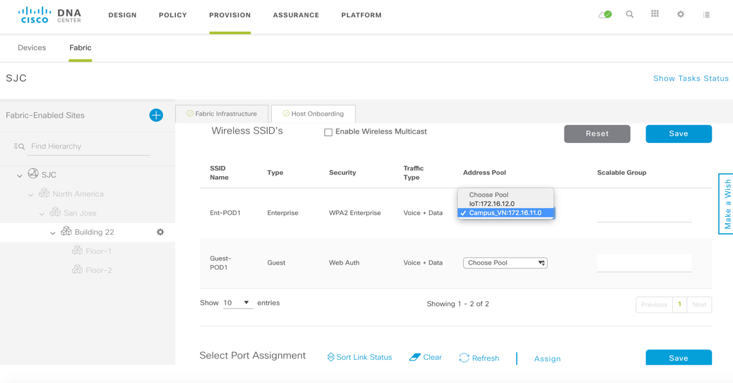Switch to the Devices tab
This screenshot has width=733, height=383.
point(32,48)
